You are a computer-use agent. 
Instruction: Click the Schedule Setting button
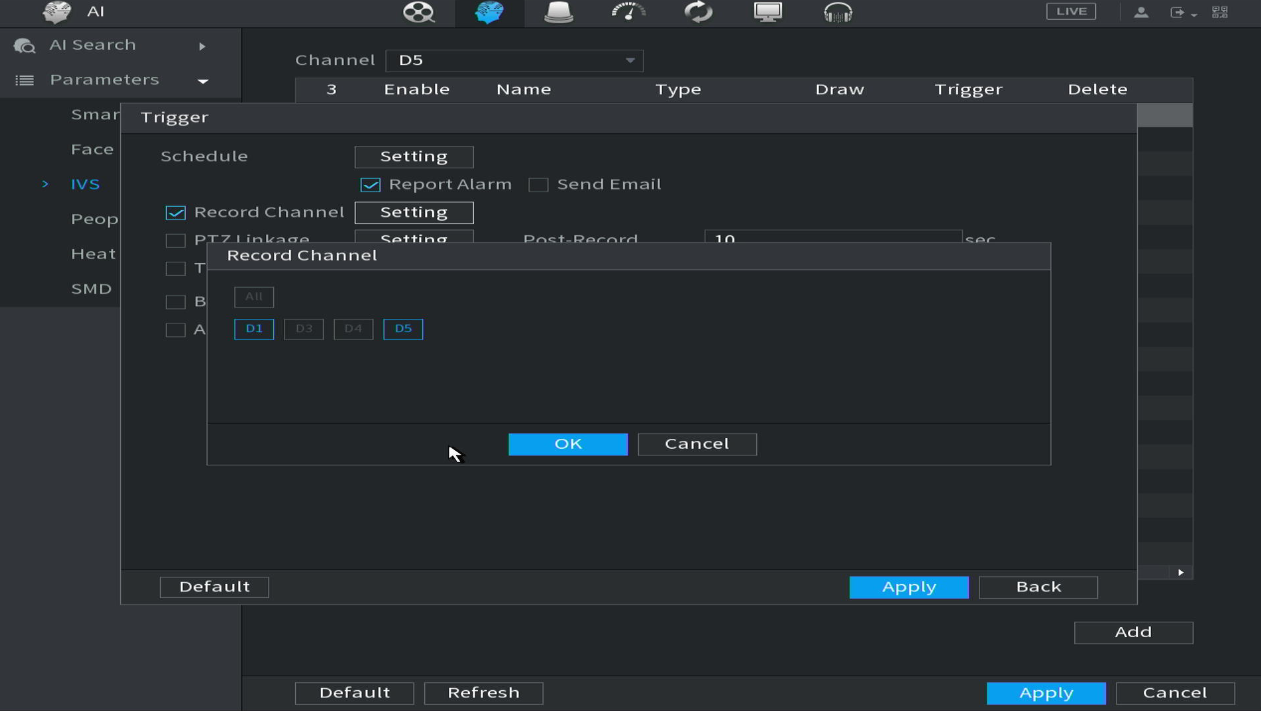click(x=414, y=157)
